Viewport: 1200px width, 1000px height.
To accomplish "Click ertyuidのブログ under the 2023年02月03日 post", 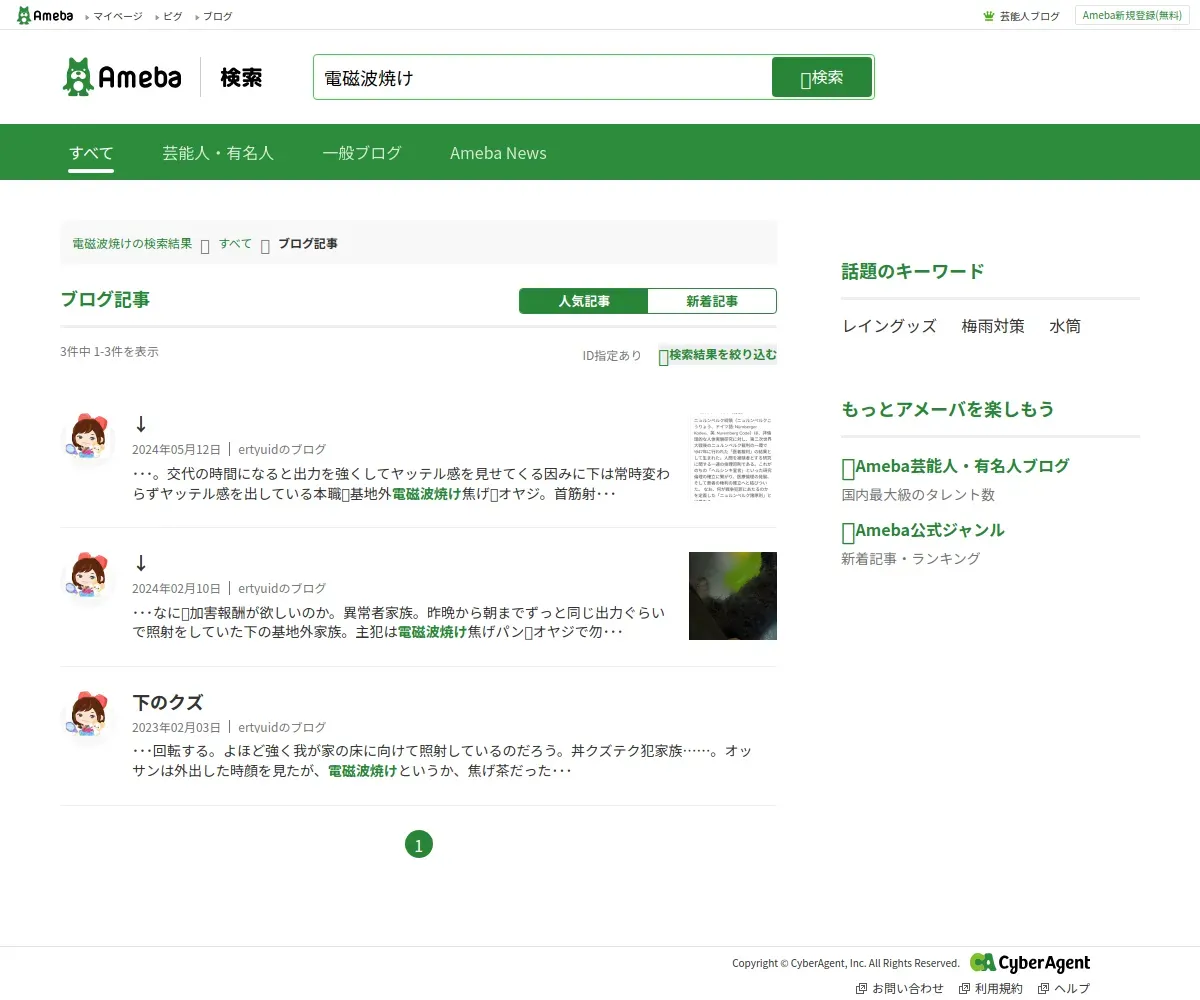I will click(x=282, y=727).
